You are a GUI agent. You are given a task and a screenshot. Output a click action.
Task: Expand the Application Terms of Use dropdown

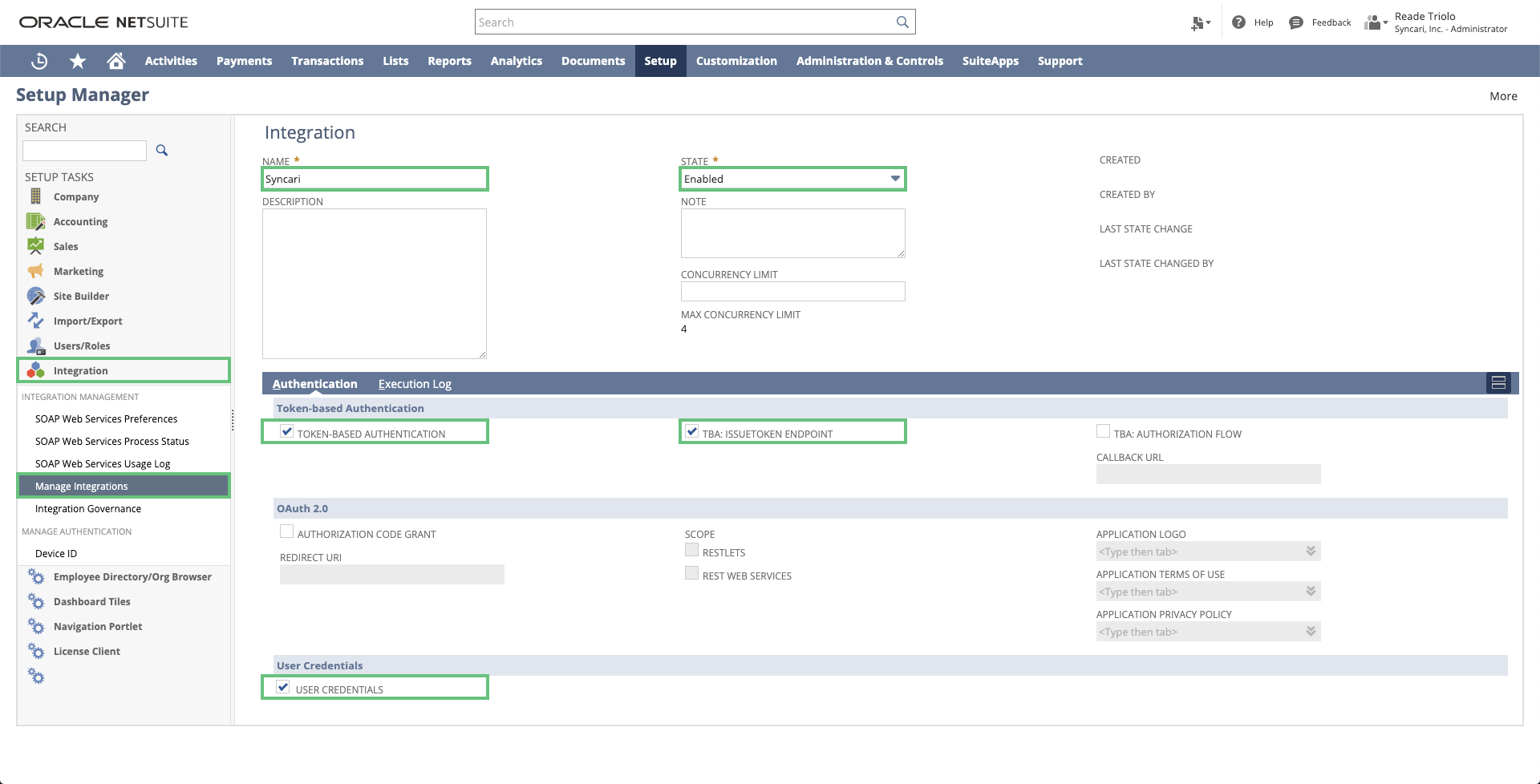1311,592
